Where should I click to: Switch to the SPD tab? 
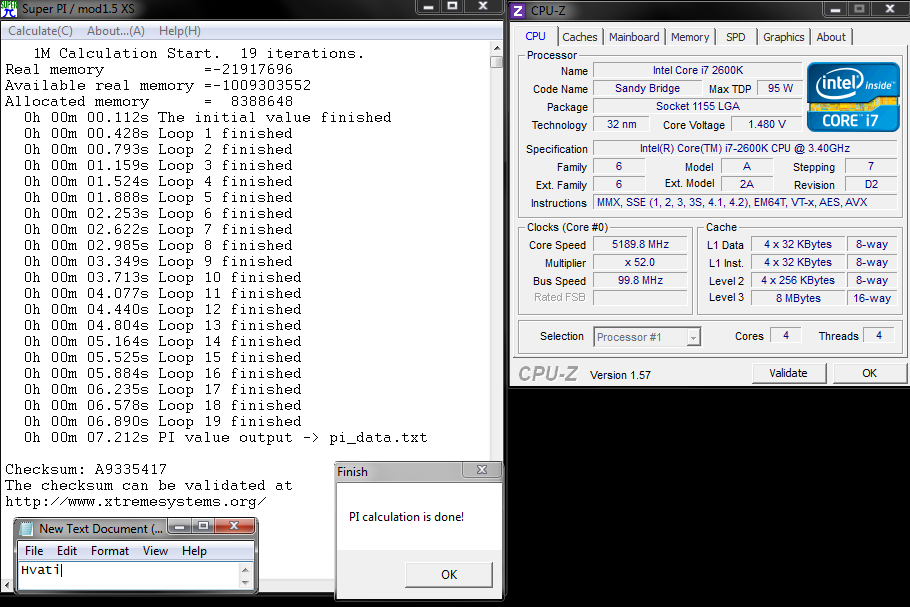tap(735, 37)
